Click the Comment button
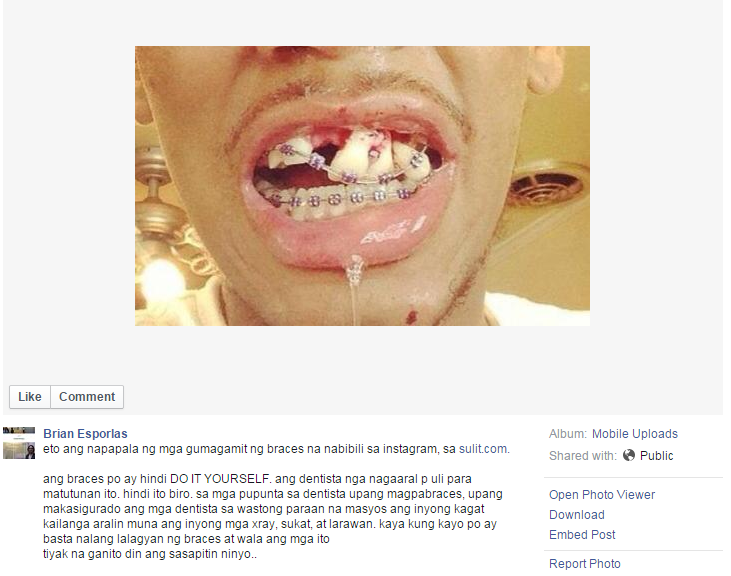This screenshot has height=576, width=731. 87,397
